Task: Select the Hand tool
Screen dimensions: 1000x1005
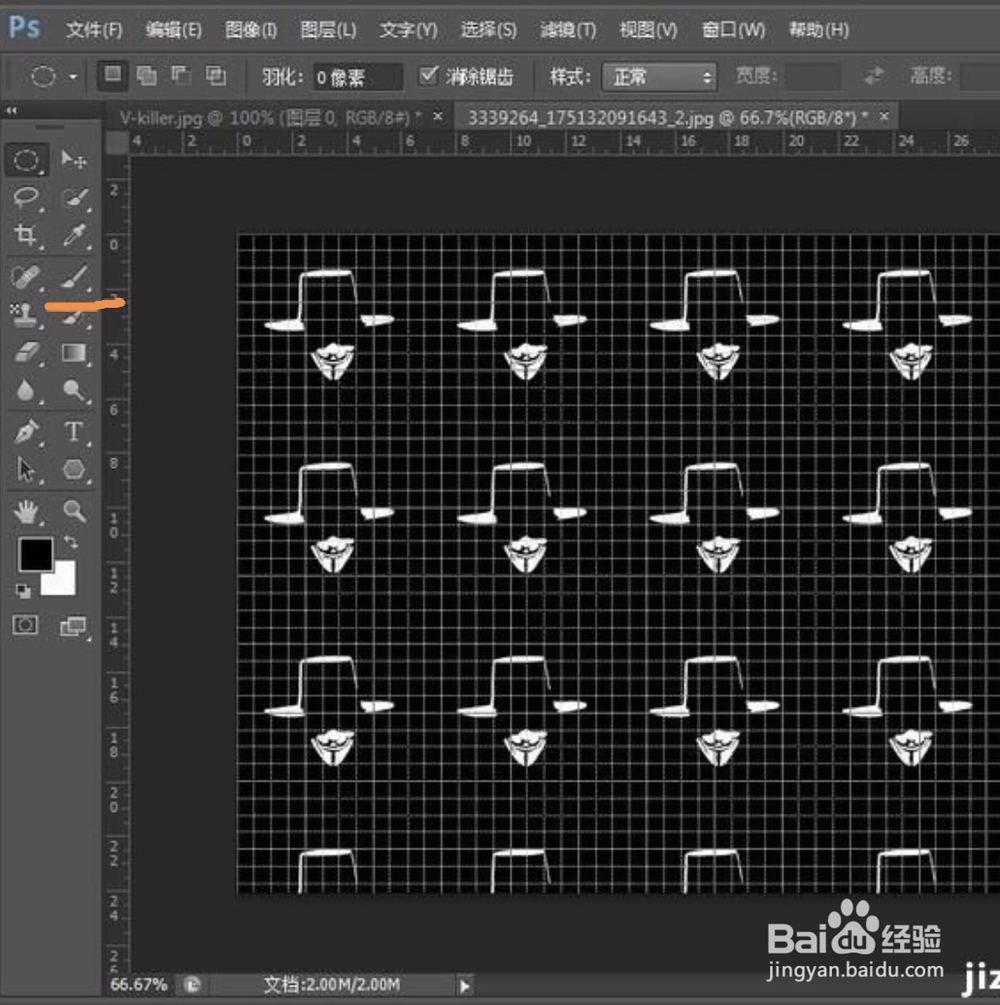Action: pos(26,511)
